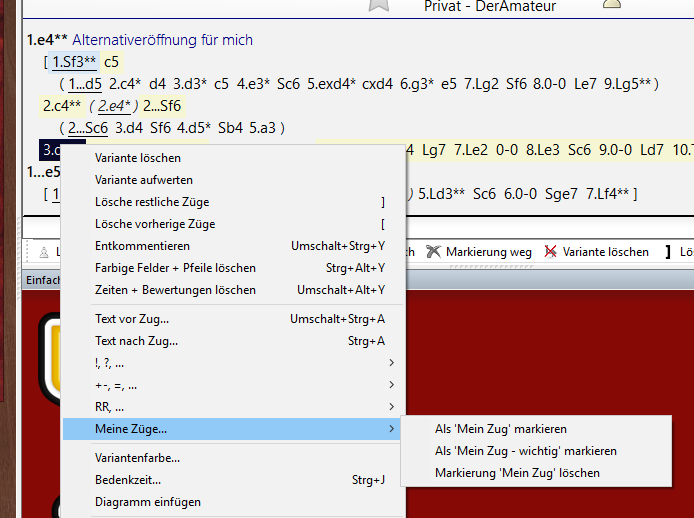Click 'Entkommentieren' in the context menu
Screen dimensions: 694x518
click(142, 246)
